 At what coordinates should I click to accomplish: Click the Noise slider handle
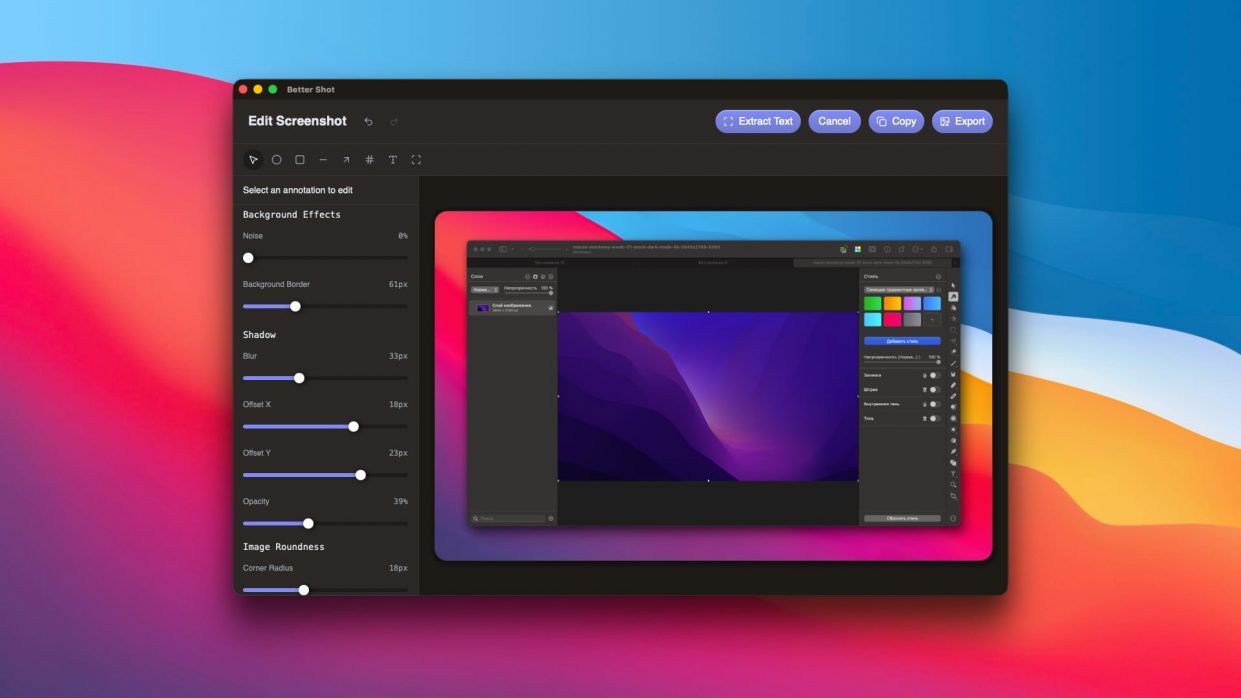248,258
